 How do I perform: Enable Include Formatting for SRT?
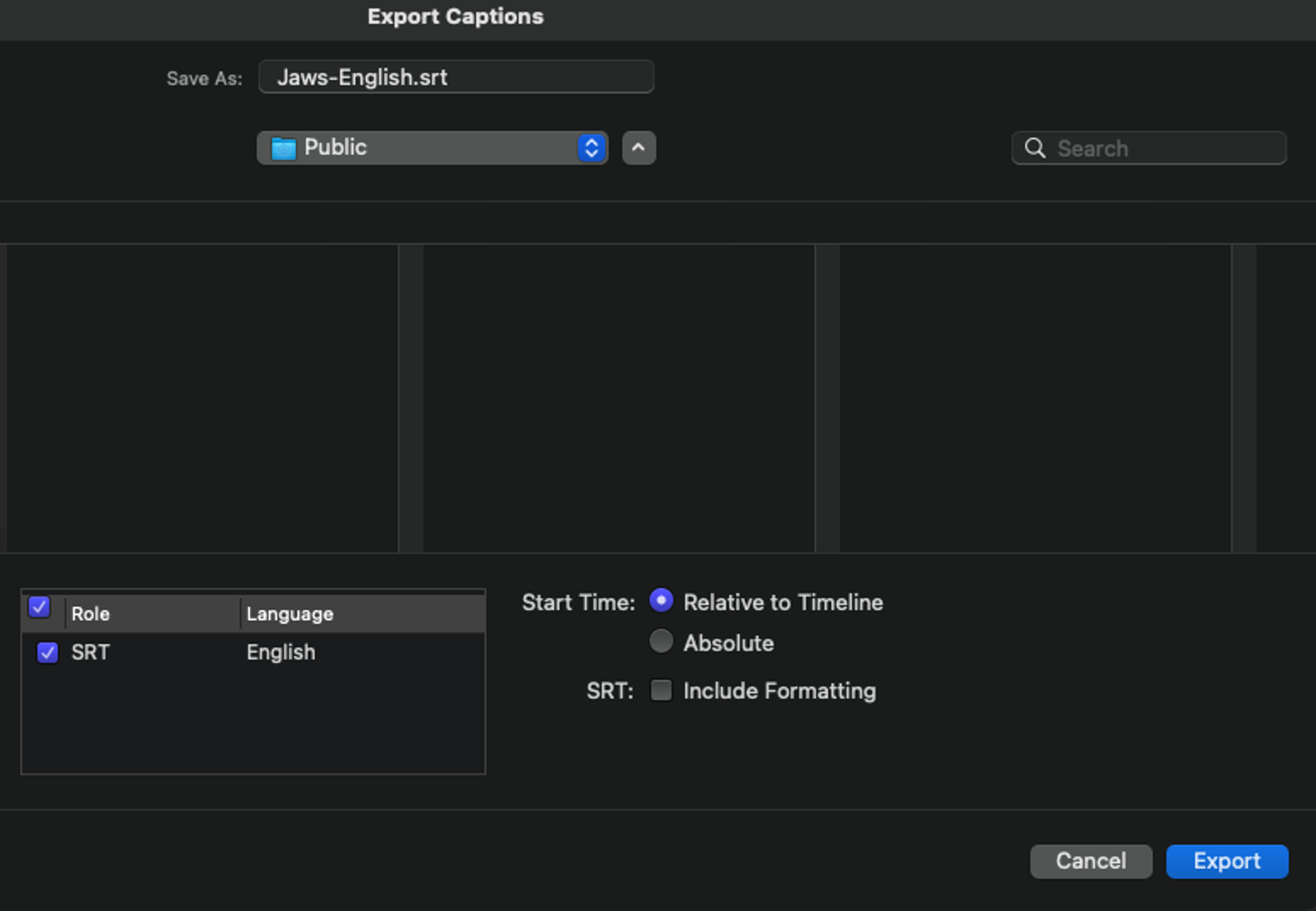[662, 691]
